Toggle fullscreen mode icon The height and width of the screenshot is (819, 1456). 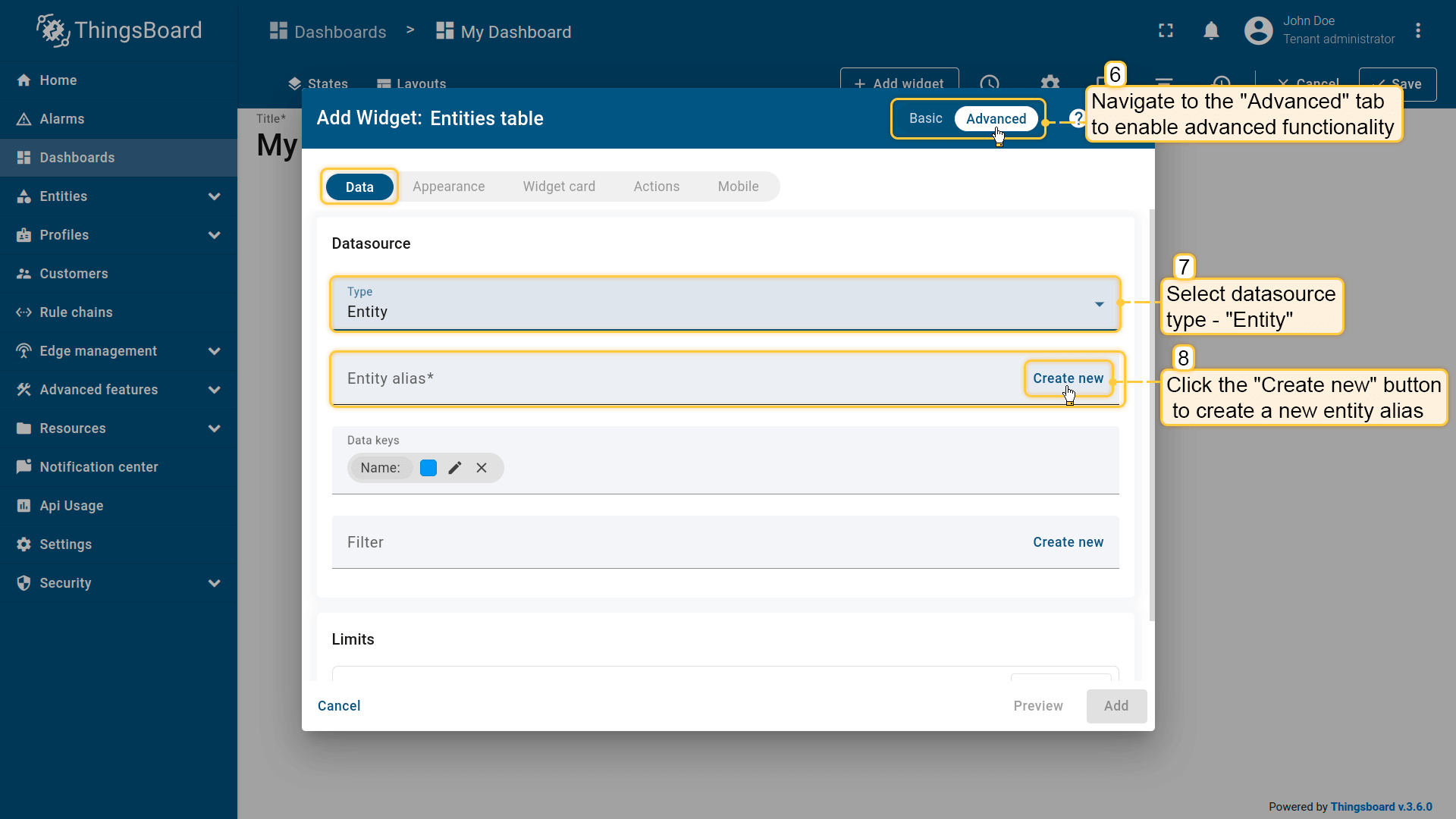pyautogui.click(x=1166, y=30)
